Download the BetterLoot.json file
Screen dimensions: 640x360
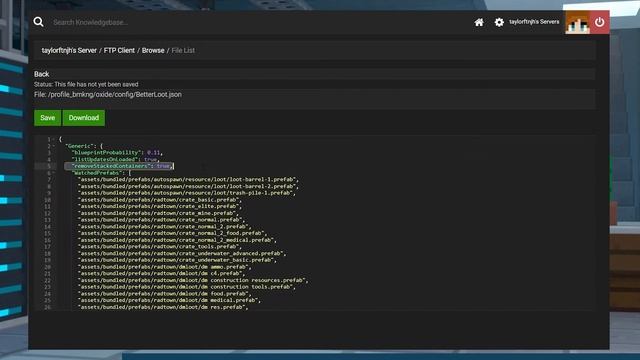point(84,118)
